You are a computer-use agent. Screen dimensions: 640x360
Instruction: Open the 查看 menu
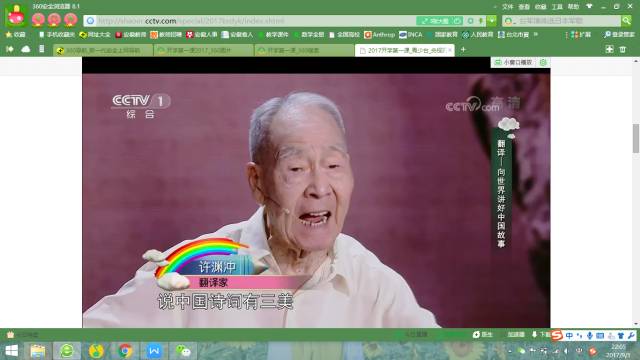pyautogui.click(x=524, y=7)
